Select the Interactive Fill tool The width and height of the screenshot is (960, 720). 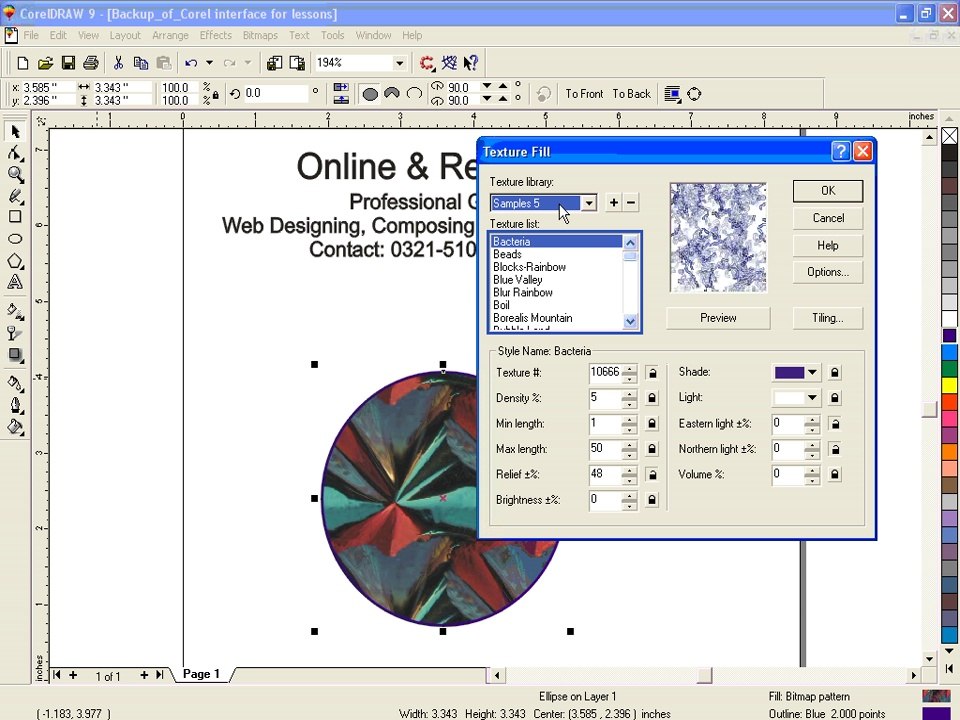(x=15, y=312)
